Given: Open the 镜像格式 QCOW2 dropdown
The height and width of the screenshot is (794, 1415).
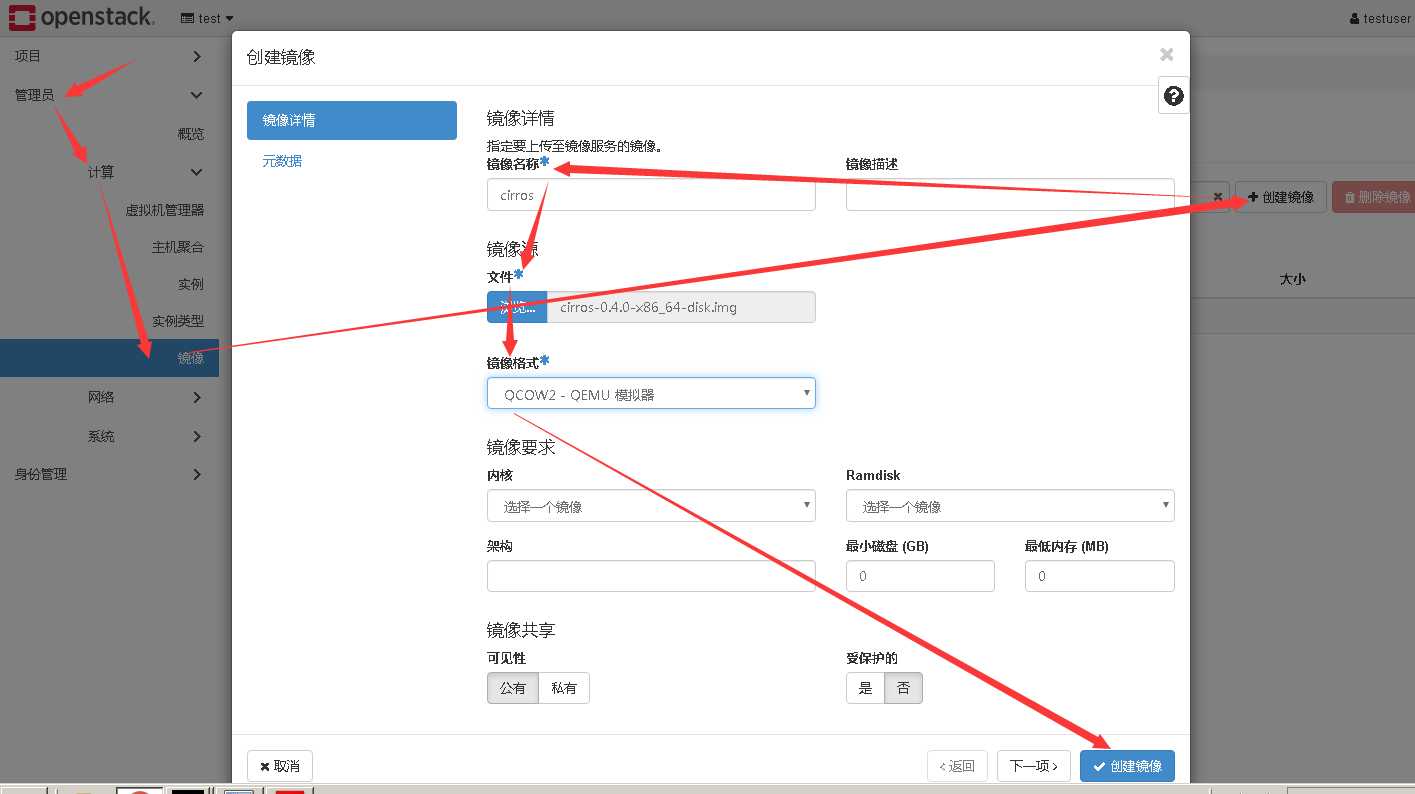Looking at the screenshot, I should (651, 394).
